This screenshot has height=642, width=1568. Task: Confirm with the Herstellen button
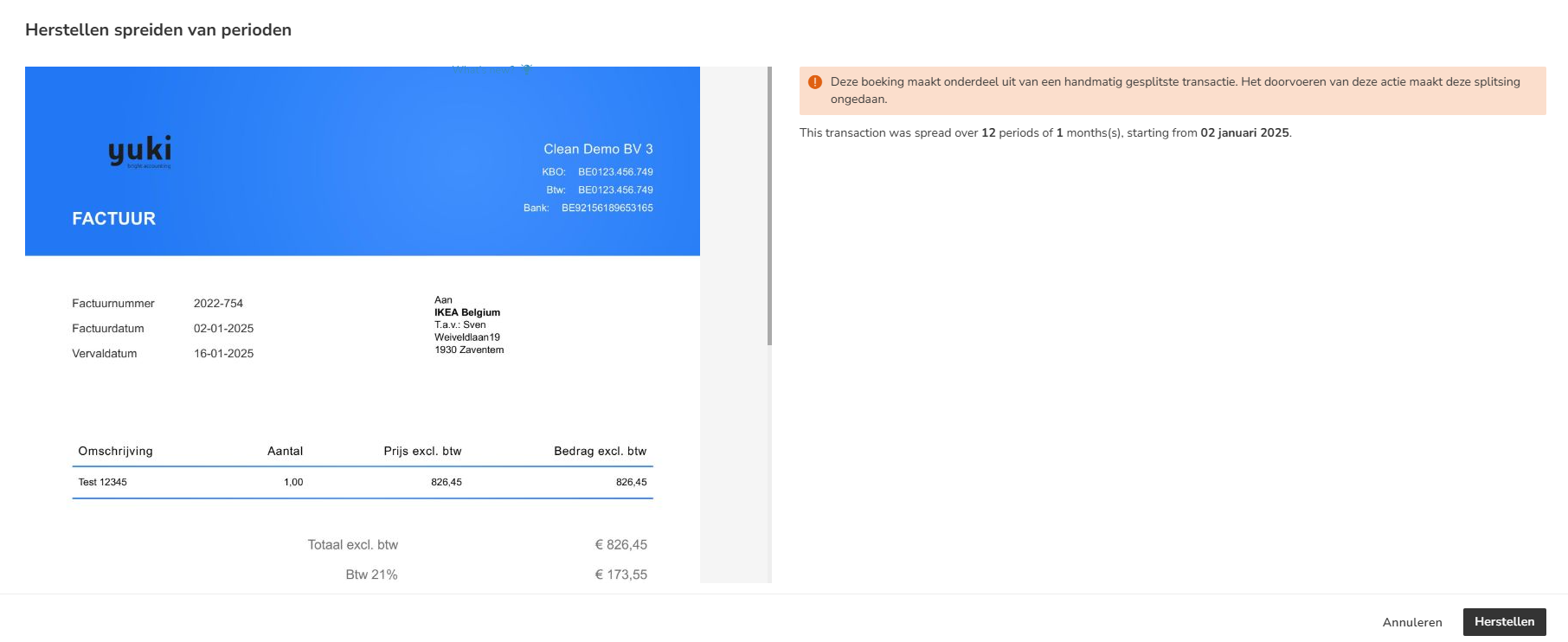[1504, 622]
